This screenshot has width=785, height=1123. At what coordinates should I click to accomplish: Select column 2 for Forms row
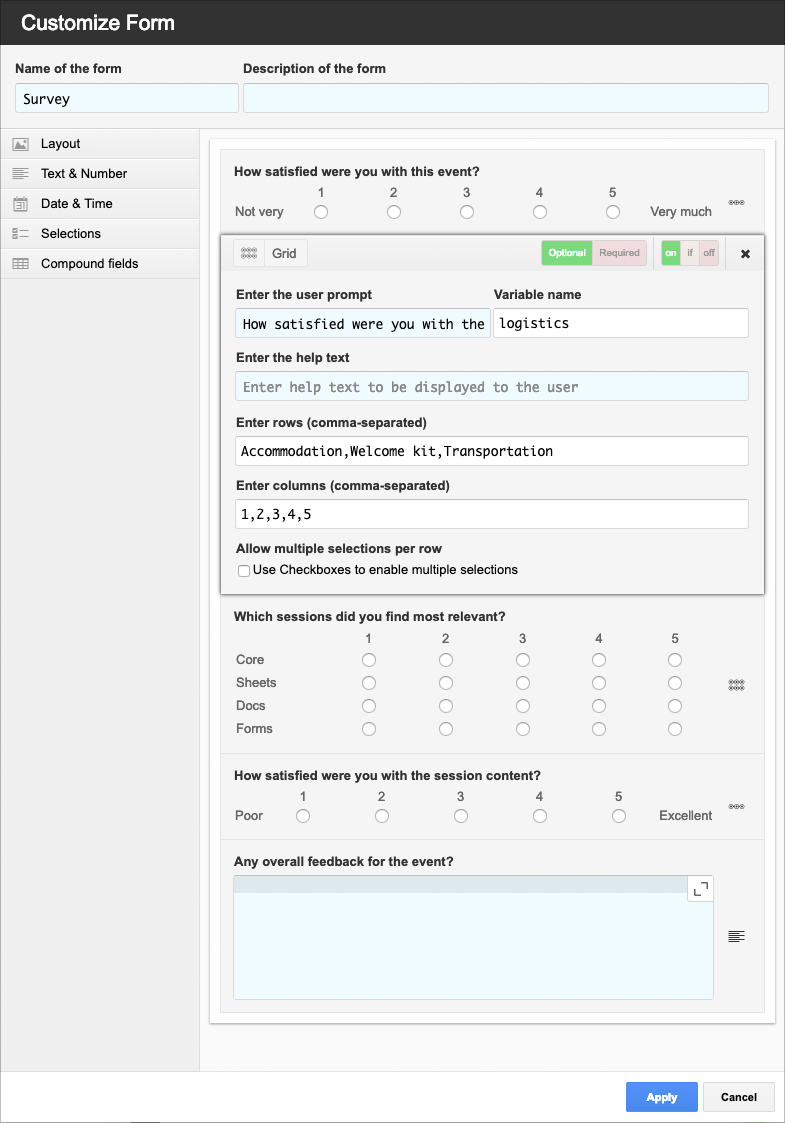(446, 728)
